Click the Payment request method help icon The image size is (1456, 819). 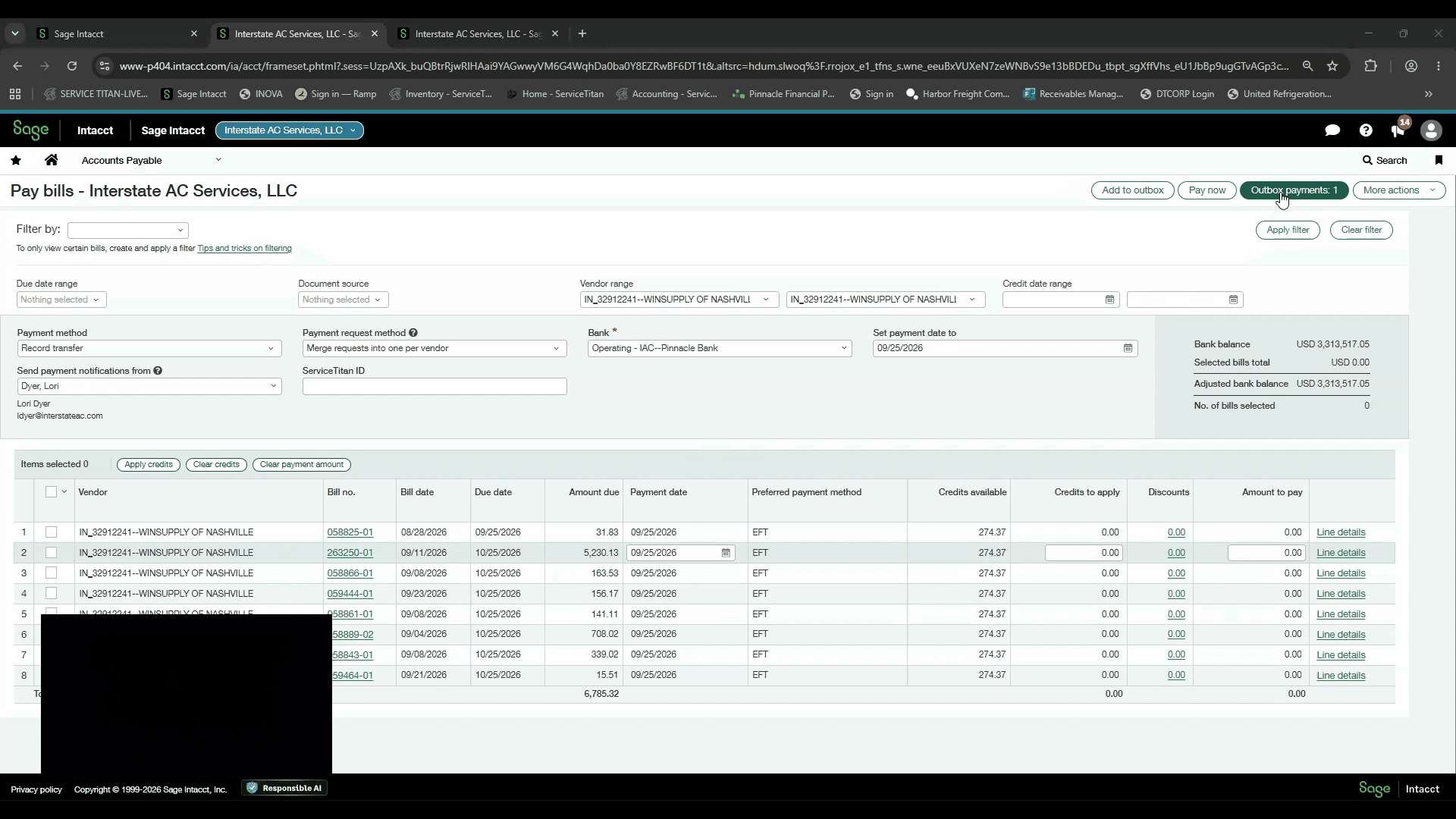tap(413, 333)
